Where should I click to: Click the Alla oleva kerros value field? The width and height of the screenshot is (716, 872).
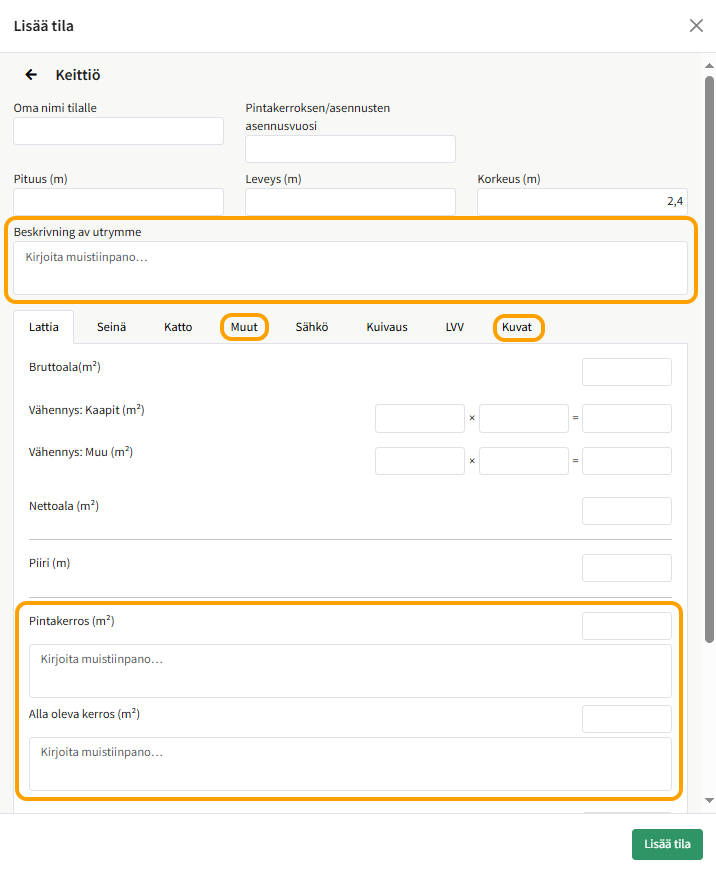point(627,719)
